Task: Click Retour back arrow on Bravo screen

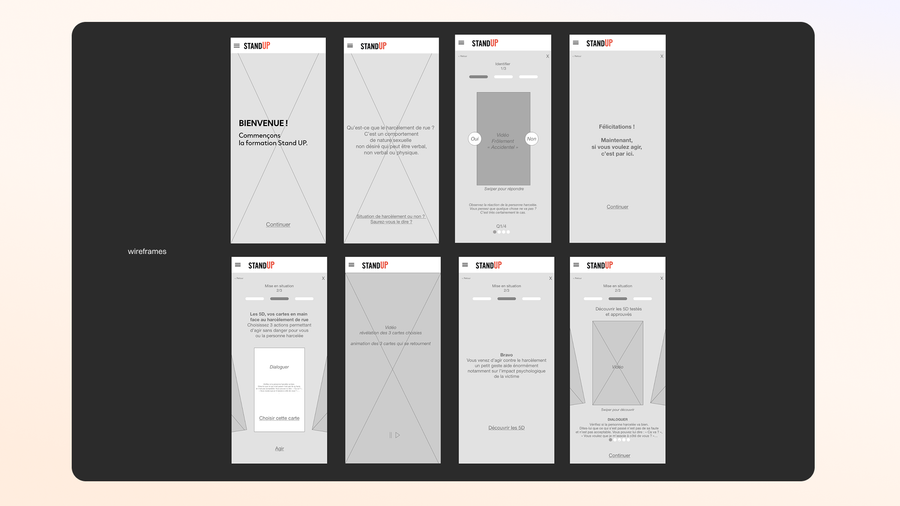Action: coord(466,278)
